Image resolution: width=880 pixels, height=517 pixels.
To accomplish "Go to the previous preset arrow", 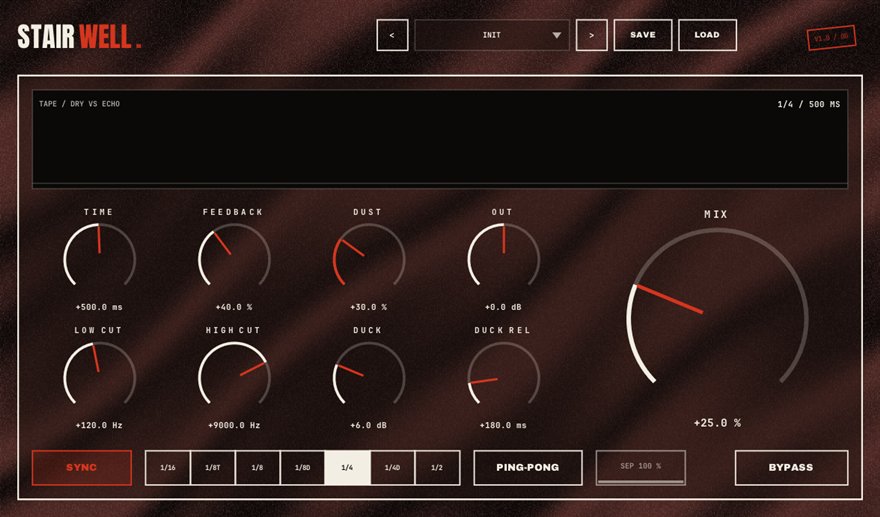I will tap(392, 35).
